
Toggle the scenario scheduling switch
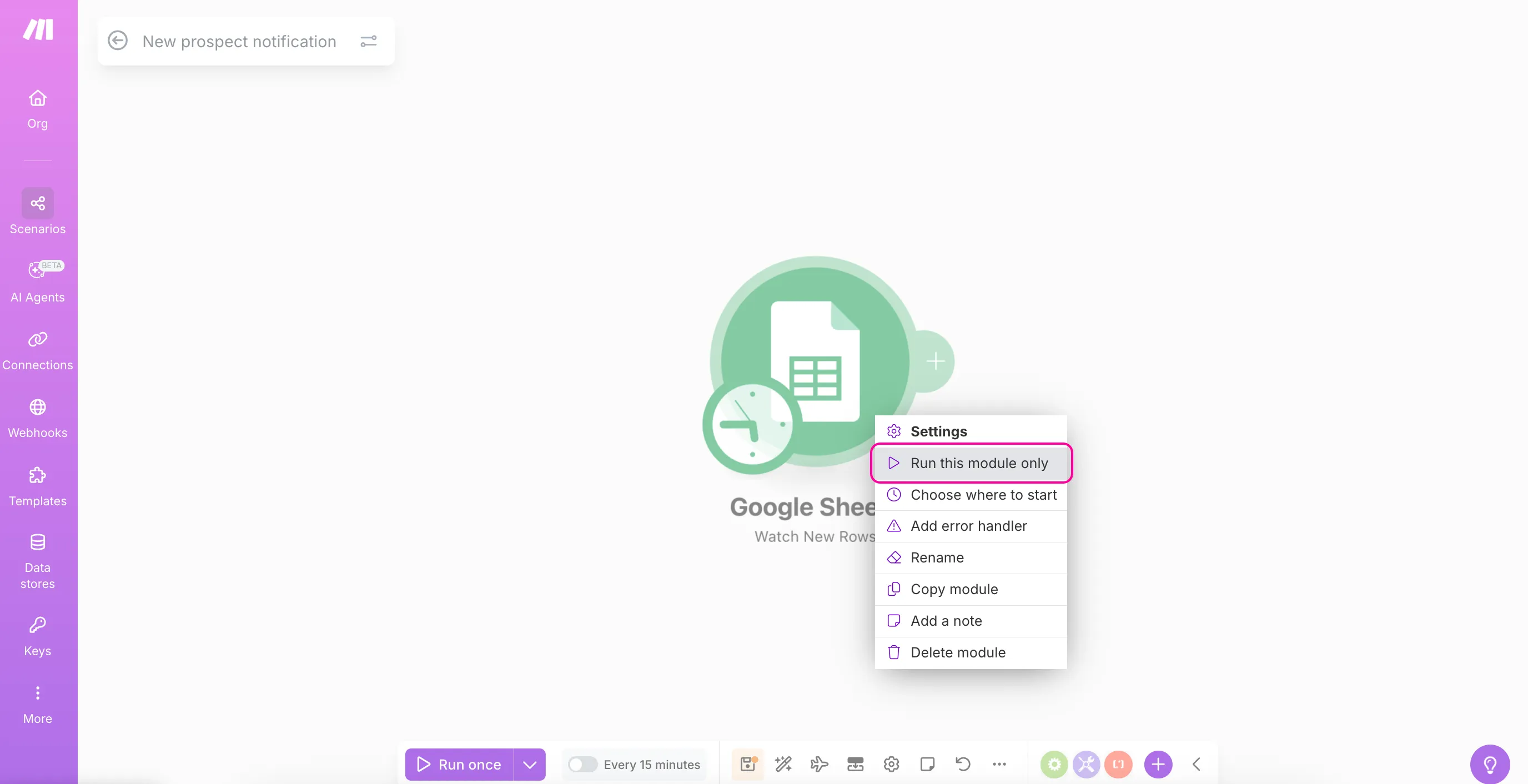[x=582, y=764]
